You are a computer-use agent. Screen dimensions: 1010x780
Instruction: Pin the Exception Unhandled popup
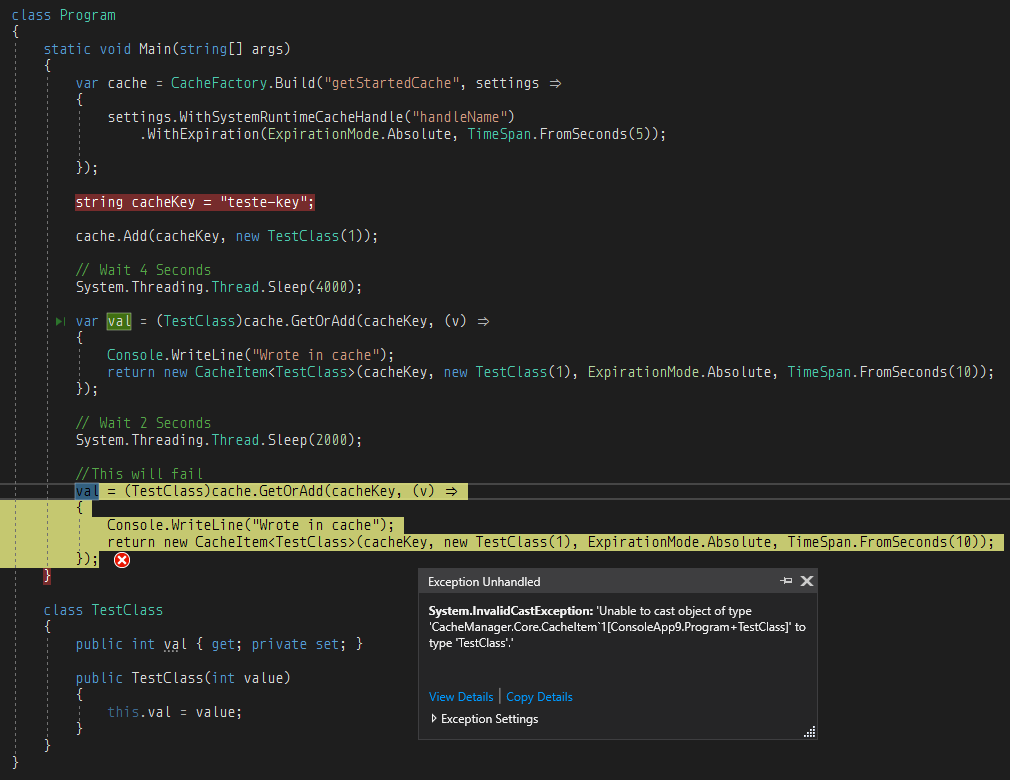(786, 581)
